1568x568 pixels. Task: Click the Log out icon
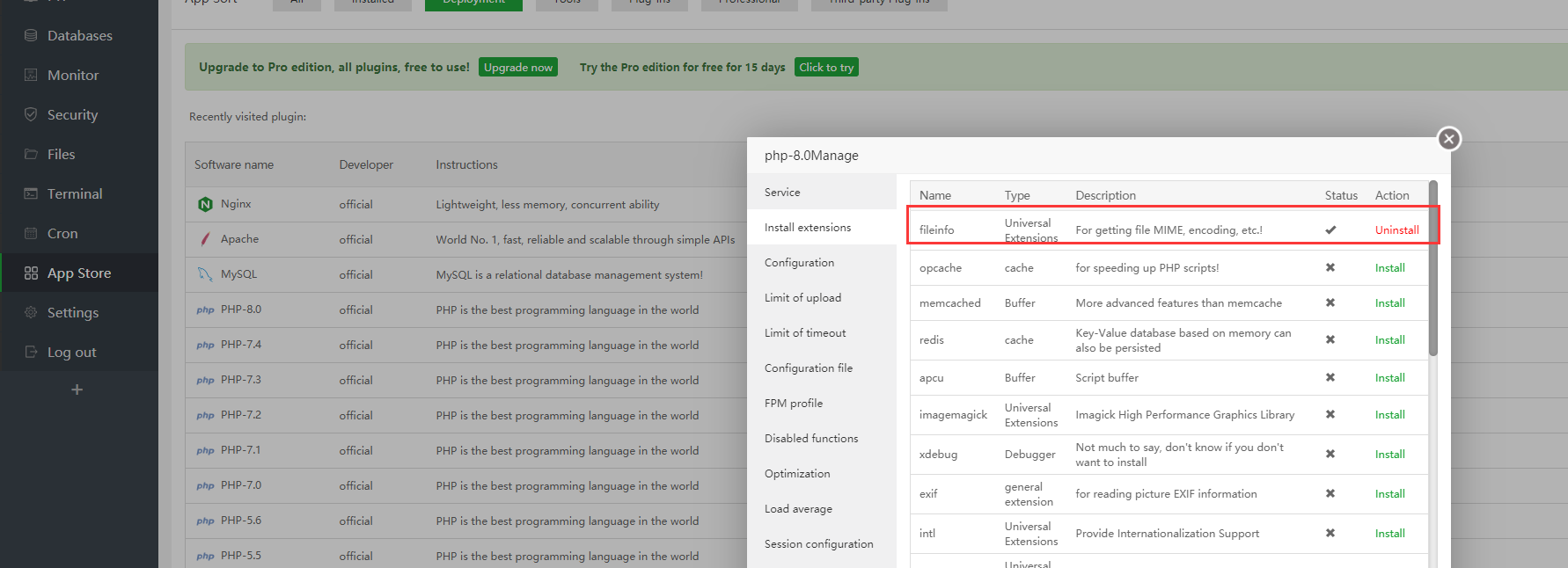click(31, 353)
